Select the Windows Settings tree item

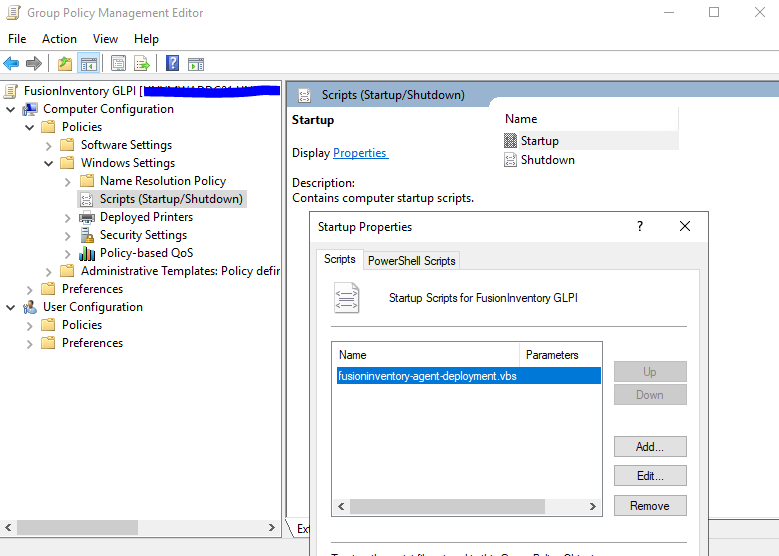(128, 163)
